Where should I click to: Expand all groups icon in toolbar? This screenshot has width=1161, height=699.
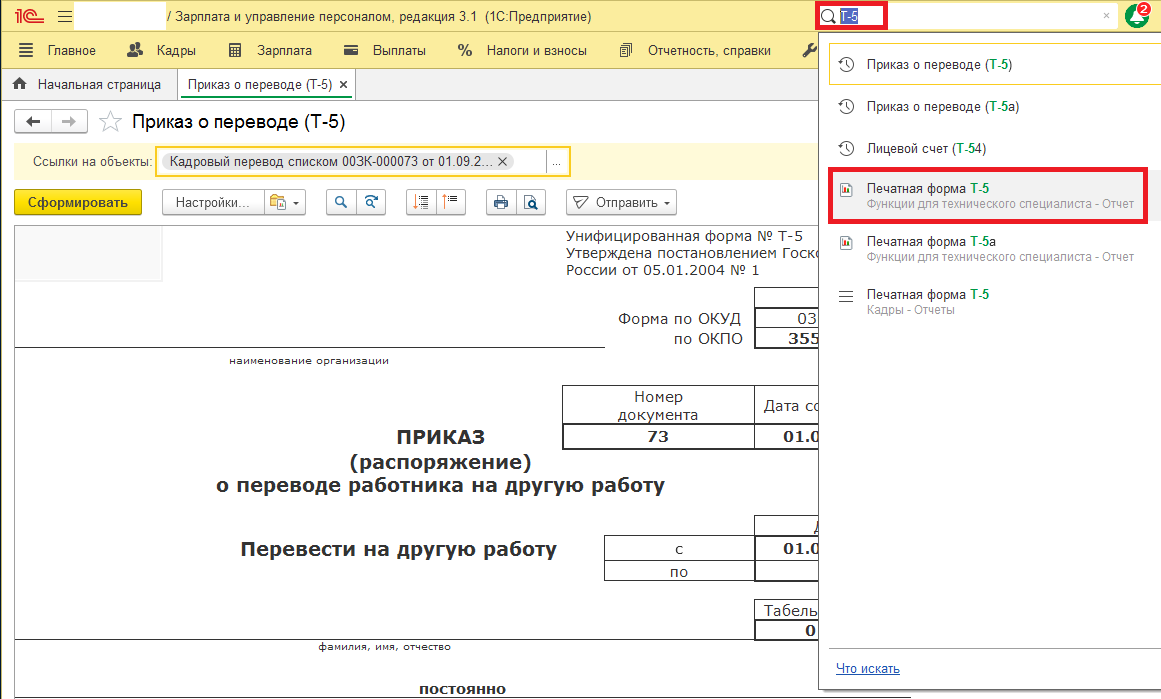tap(422, 203)
